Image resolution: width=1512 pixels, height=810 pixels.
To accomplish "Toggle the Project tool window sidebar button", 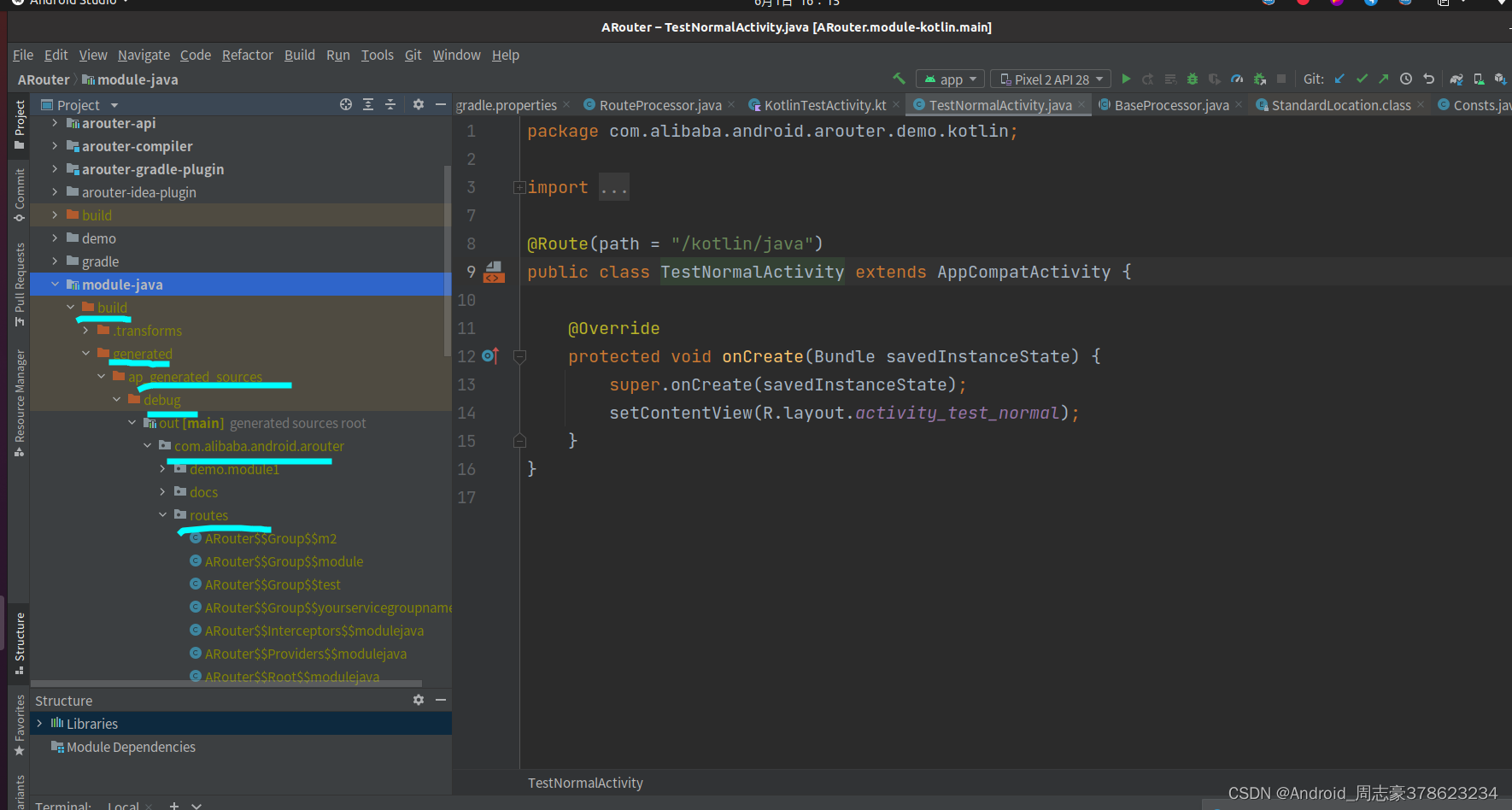I will (19, 125).
